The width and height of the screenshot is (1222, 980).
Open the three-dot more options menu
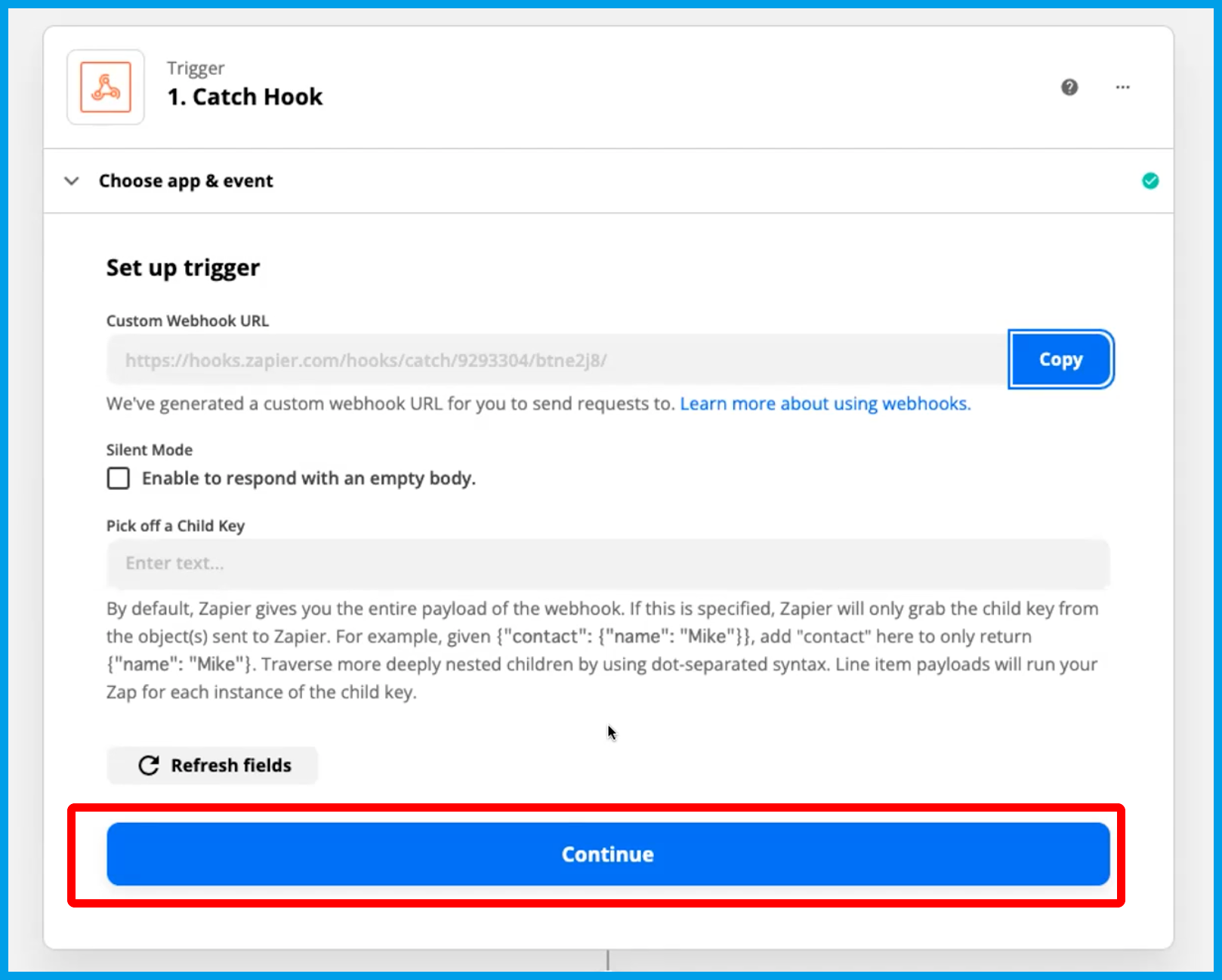click(1122, 88)
